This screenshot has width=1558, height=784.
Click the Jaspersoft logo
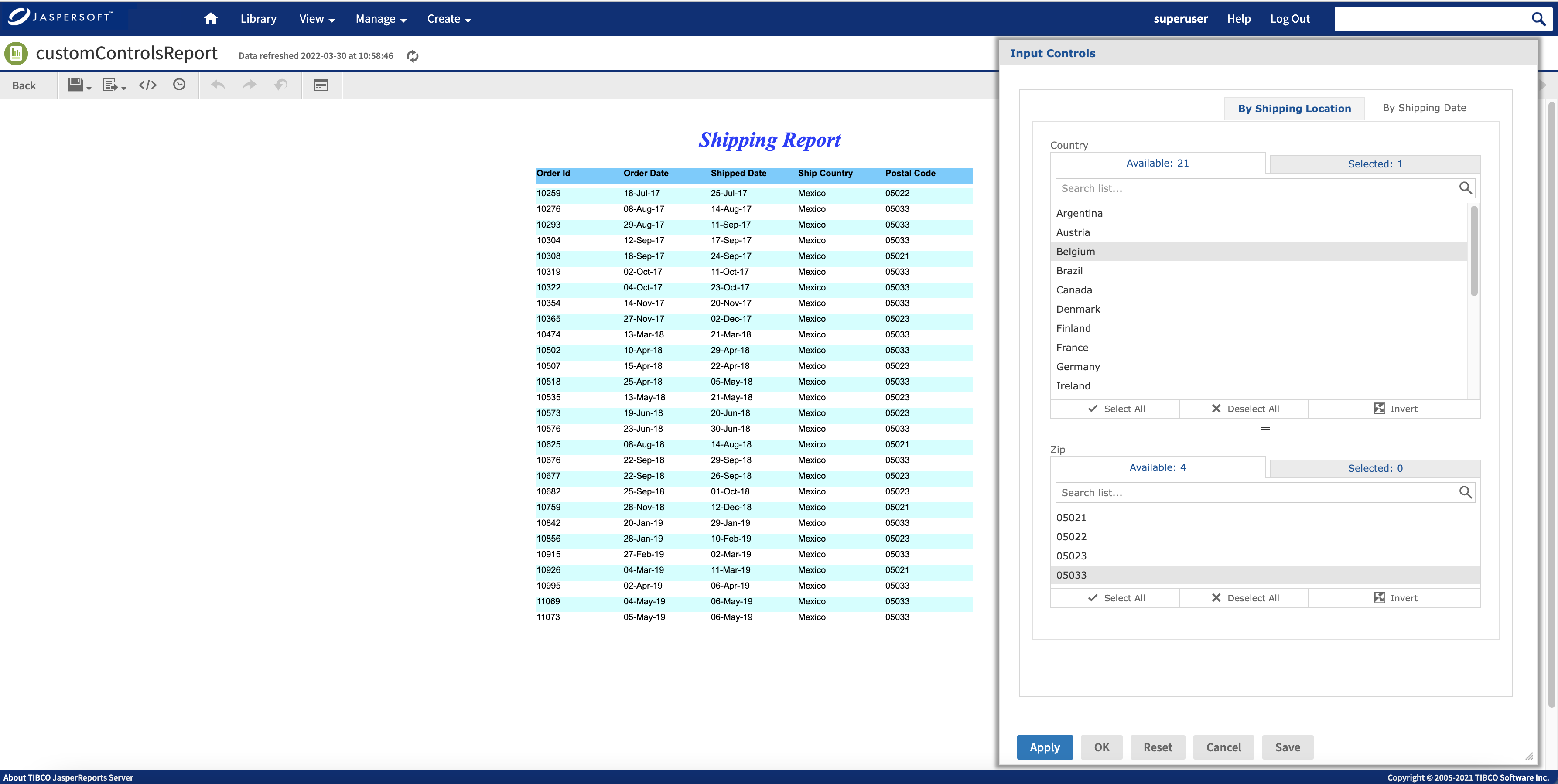pos(60,17)
